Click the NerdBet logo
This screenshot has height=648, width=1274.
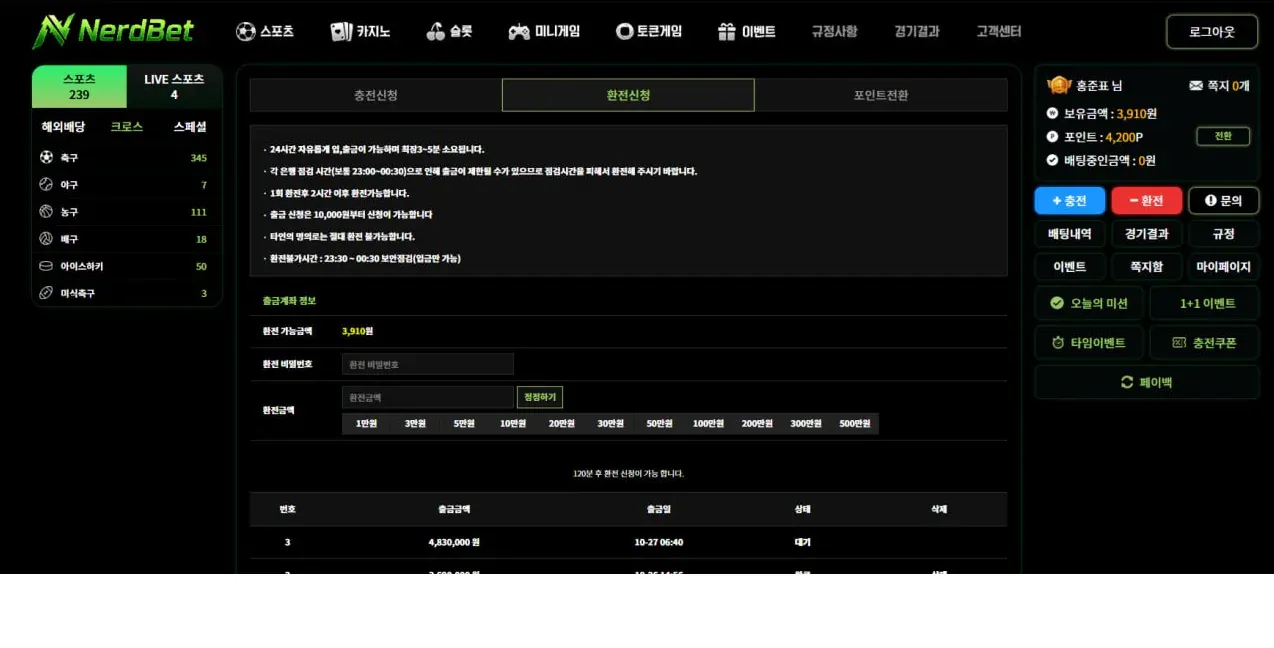click(113, 31)
